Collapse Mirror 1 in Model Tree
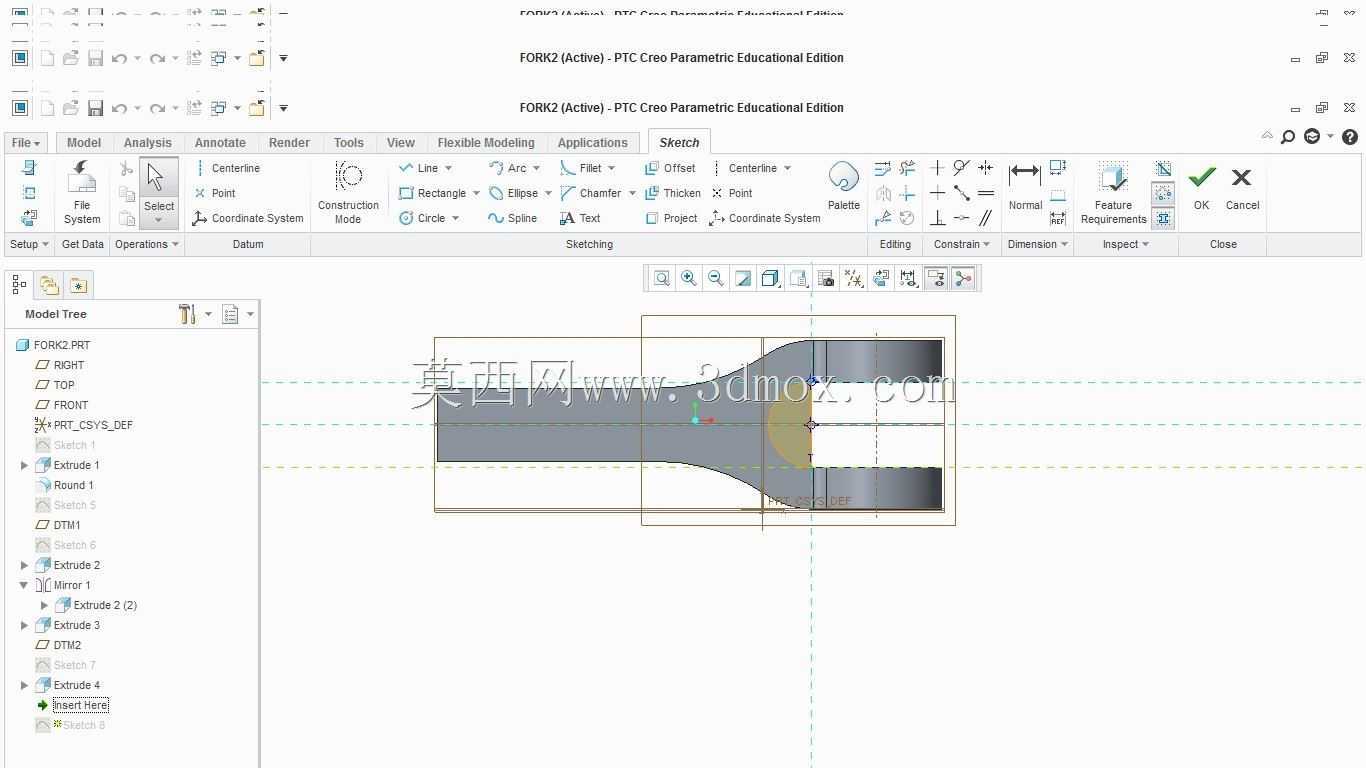The width and height of the screenshot is (1366, 768). pos(24,585)
